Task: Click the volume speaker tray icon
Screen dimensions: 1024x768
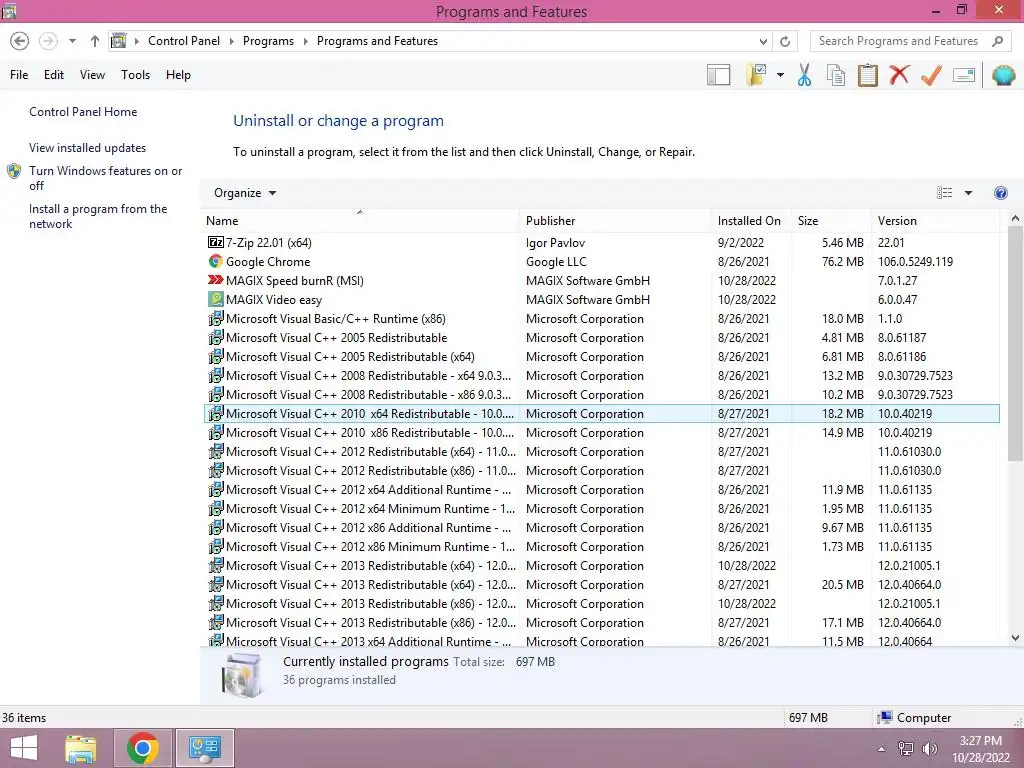Action: coord(929,749)
